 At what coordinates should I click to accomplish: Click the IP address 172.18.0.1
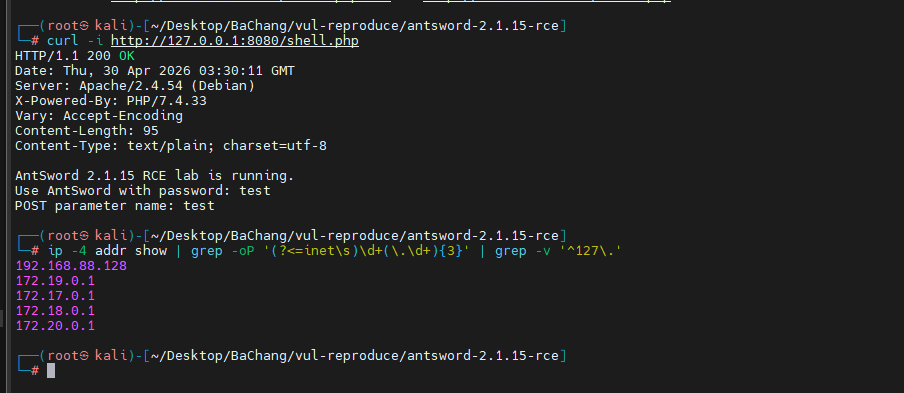[55, 311]
